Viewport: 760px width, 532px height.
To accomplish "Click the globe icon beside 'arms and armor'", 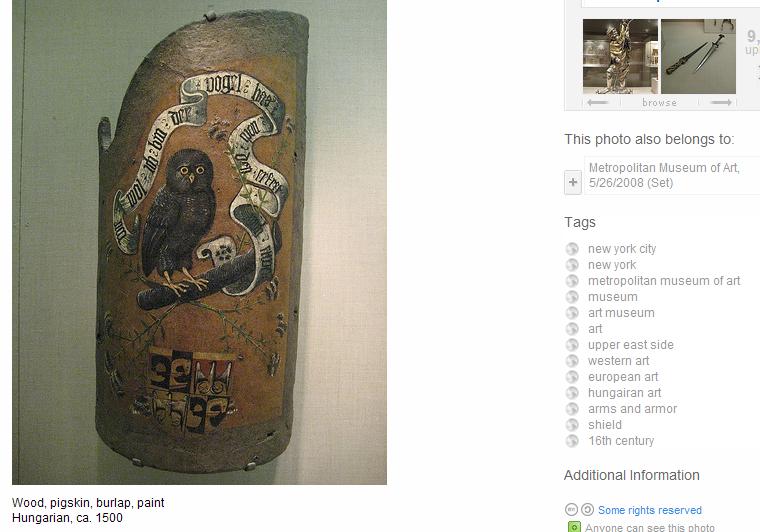I will tap(572, 408).
